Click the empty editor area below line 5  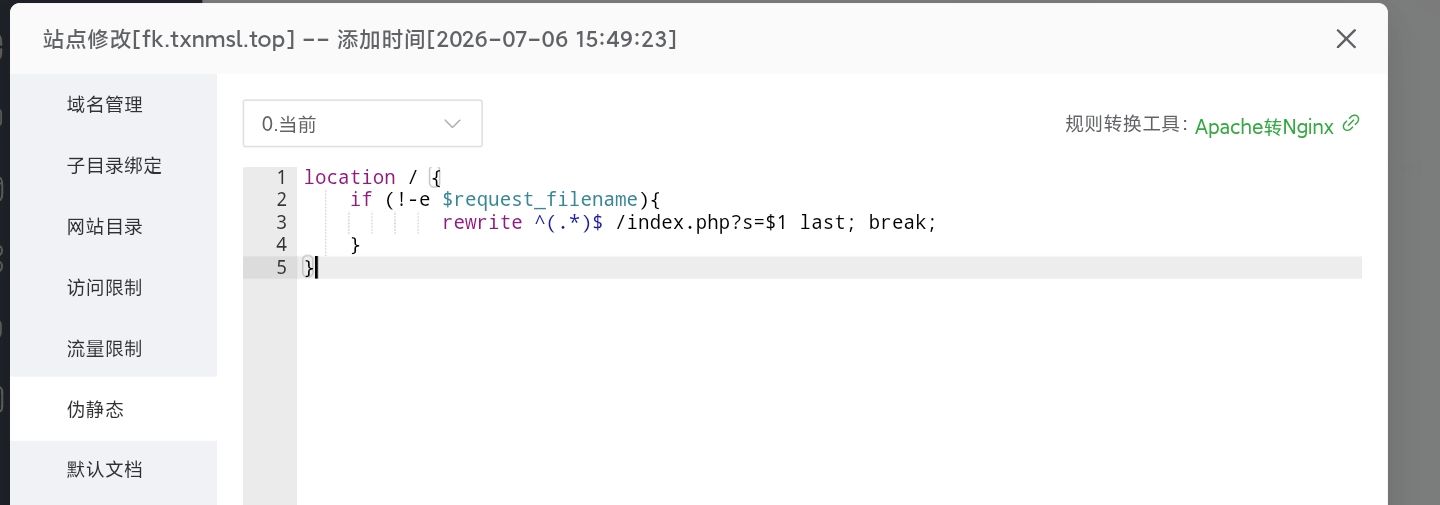click(830, 390)
